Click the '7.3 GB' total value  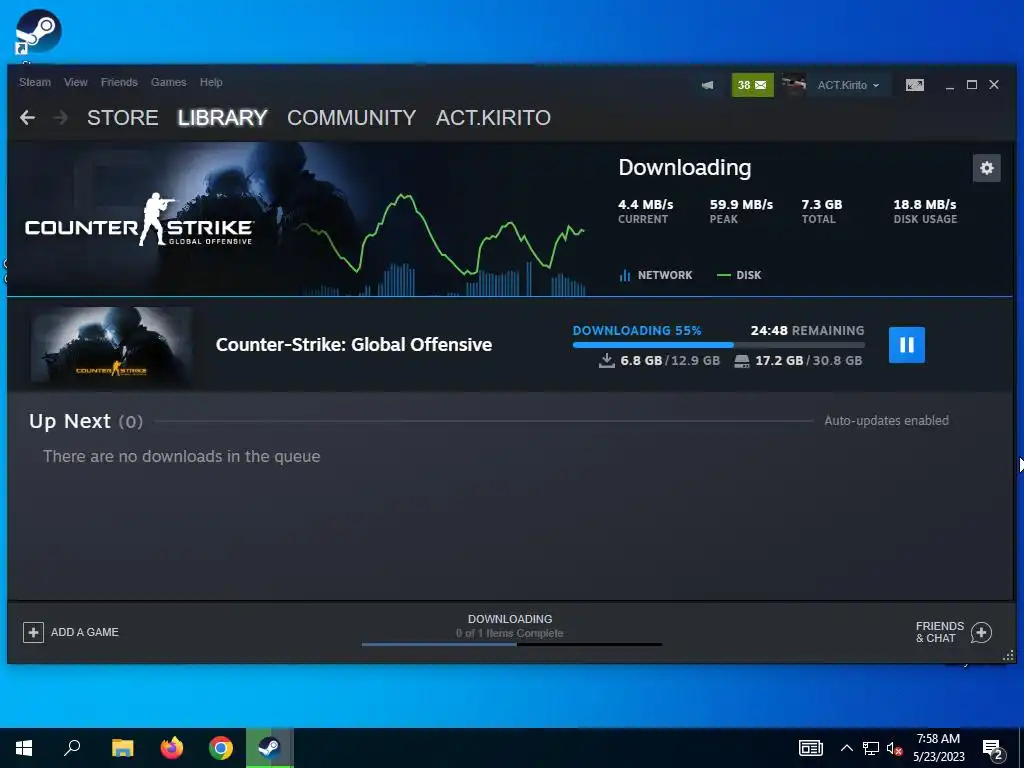pyautogui.click(x=822, y=204)
